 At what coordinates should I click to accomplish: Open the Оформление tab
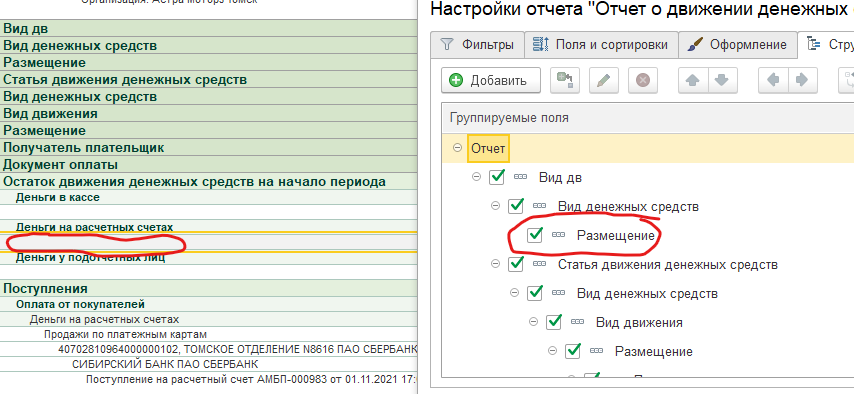tap(737, 45)
